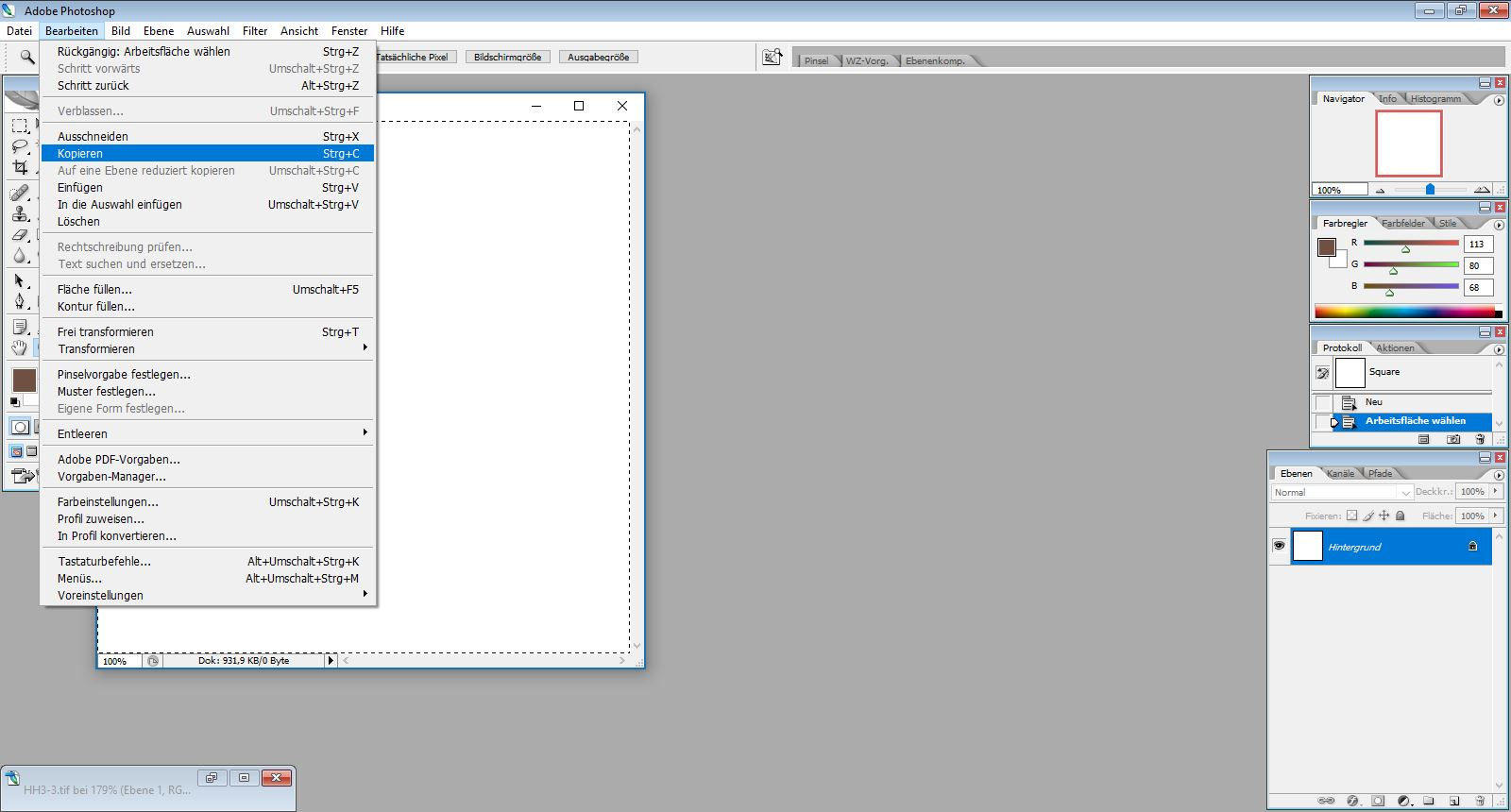This screenshot has height=812, width=1511.
Task: Select the Clone Stamp tool
Action: [20, 213]
